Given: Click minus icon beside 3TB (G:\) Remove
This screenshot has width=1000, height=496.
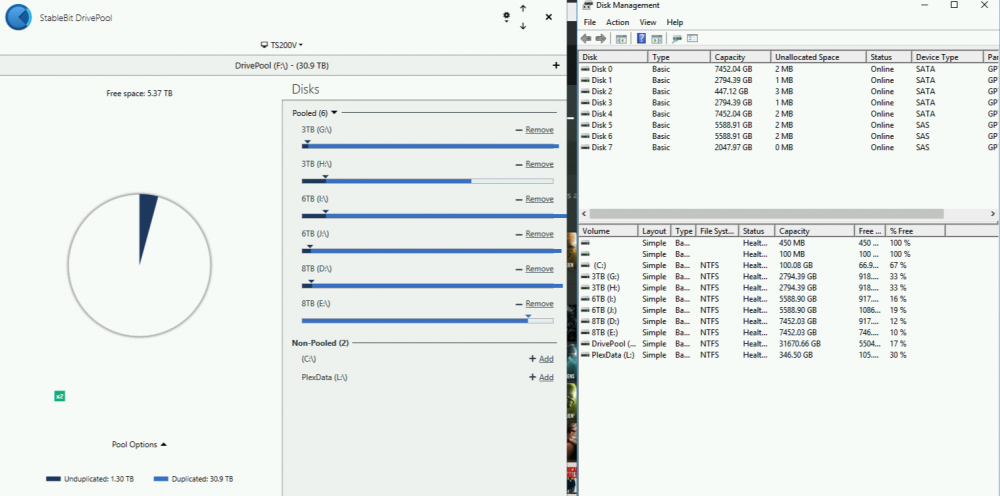Looking at the screenshot, I should click(x=518, y=130).
